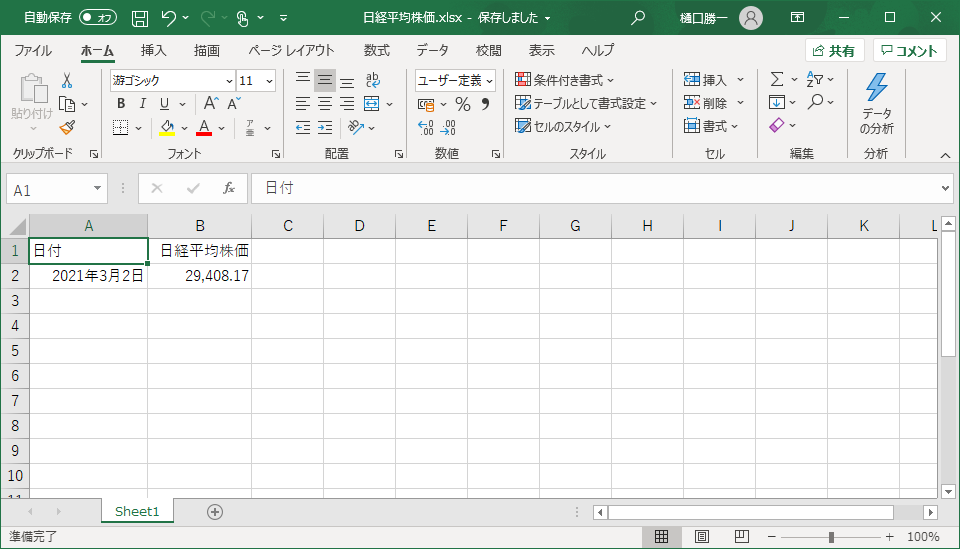The width and height of the screenshot is (960, 549).
Task: Click the user account avatar icon
Action: pos(751,18)
